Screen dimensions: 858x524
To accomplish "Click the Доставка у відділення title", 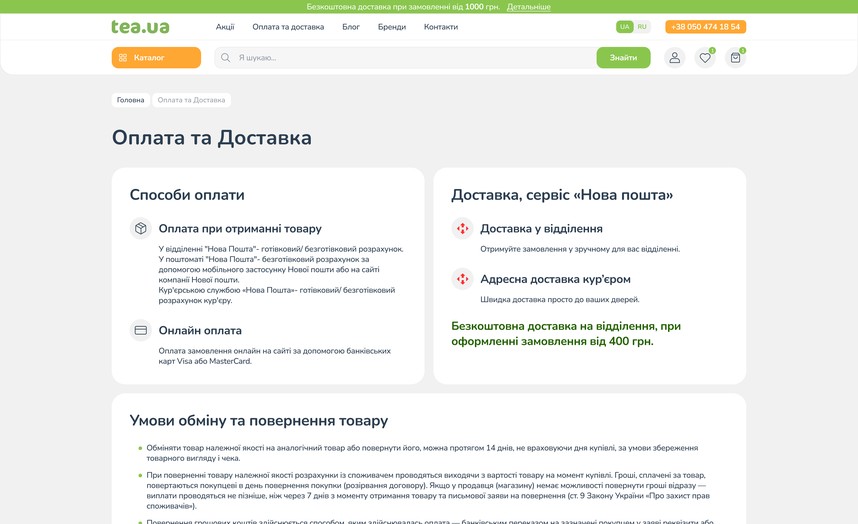I will click(x=541, y=229).
